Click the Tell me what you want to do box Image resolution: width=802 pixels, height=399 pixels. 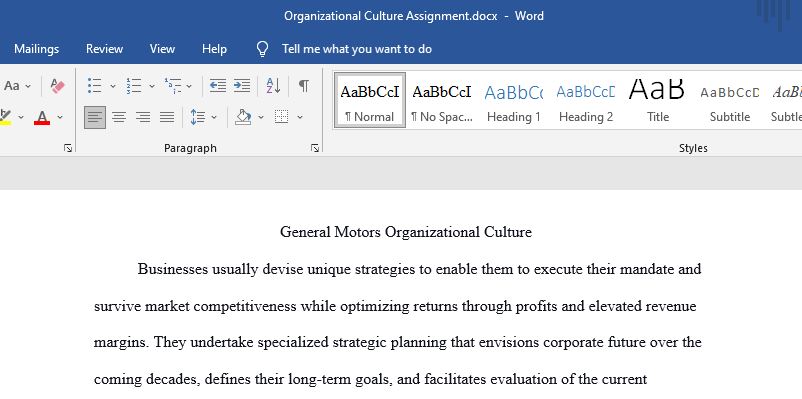click(357, 49)
